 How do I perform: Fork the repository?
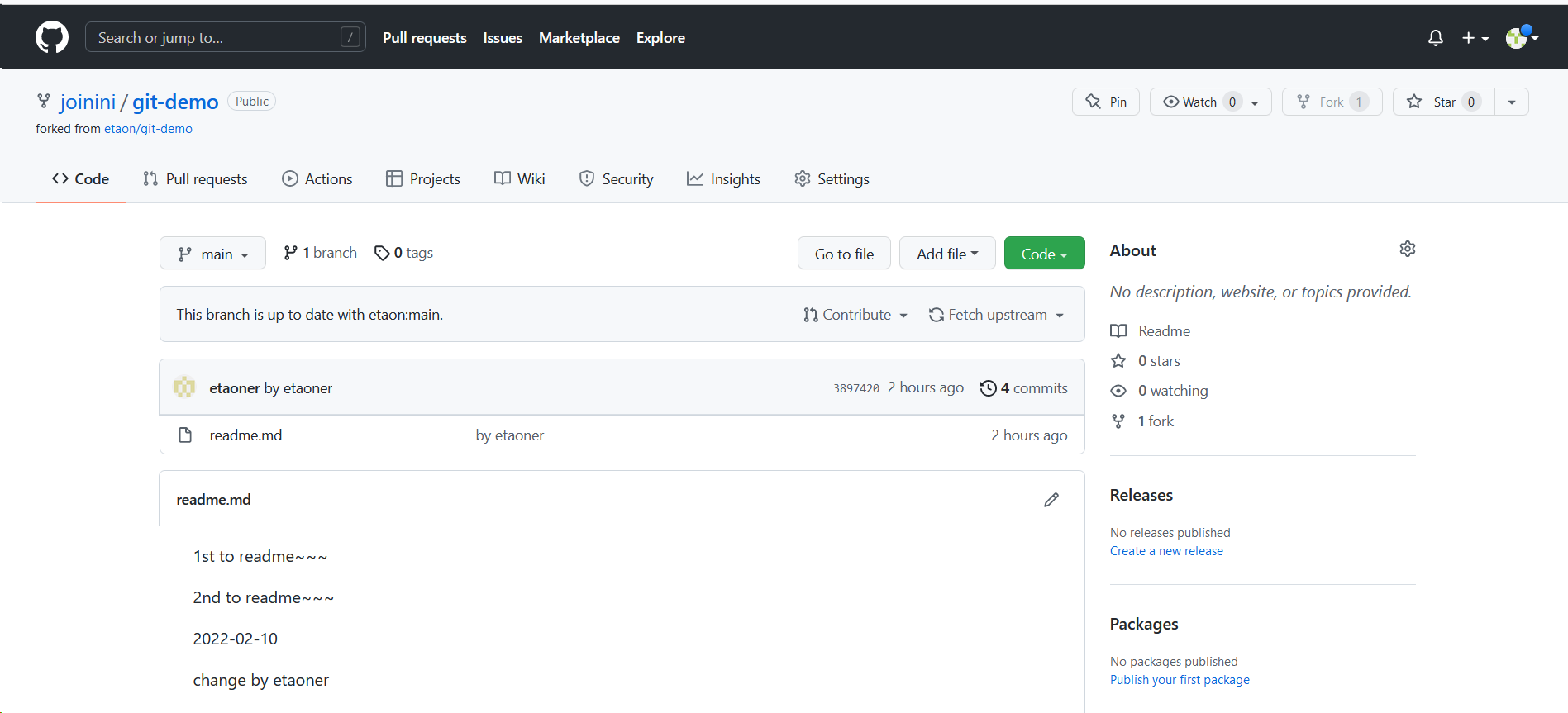pyautogui.click(x=1332, y=102)
